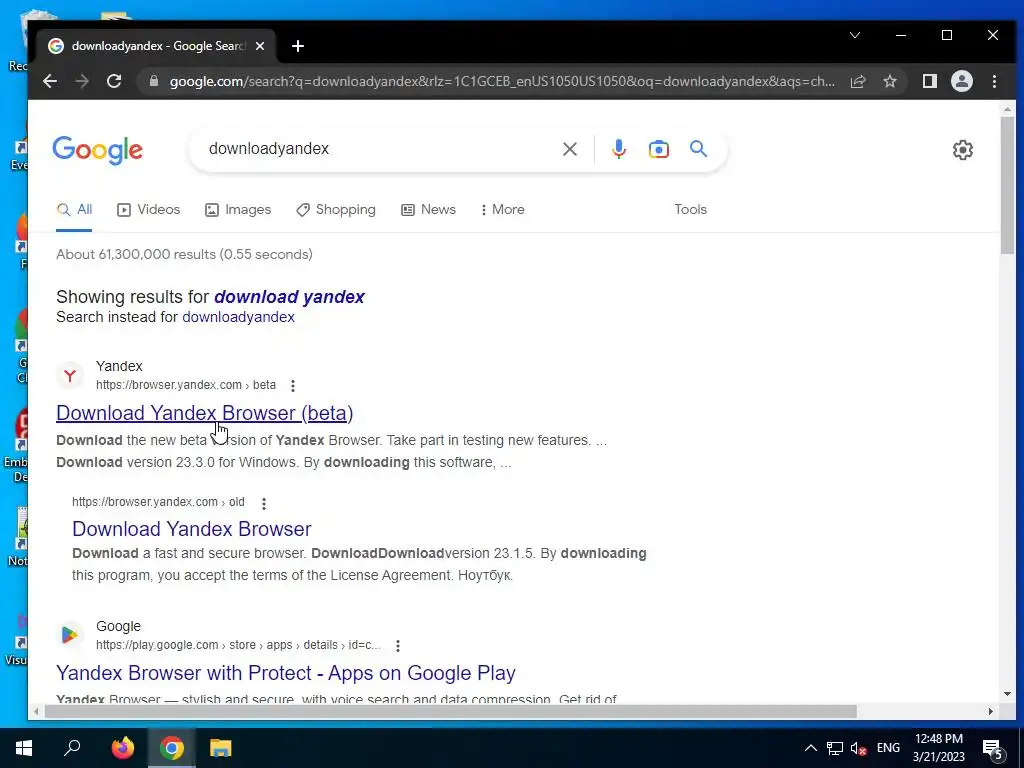Click the Chrome taskbar icon

[171, 748]
